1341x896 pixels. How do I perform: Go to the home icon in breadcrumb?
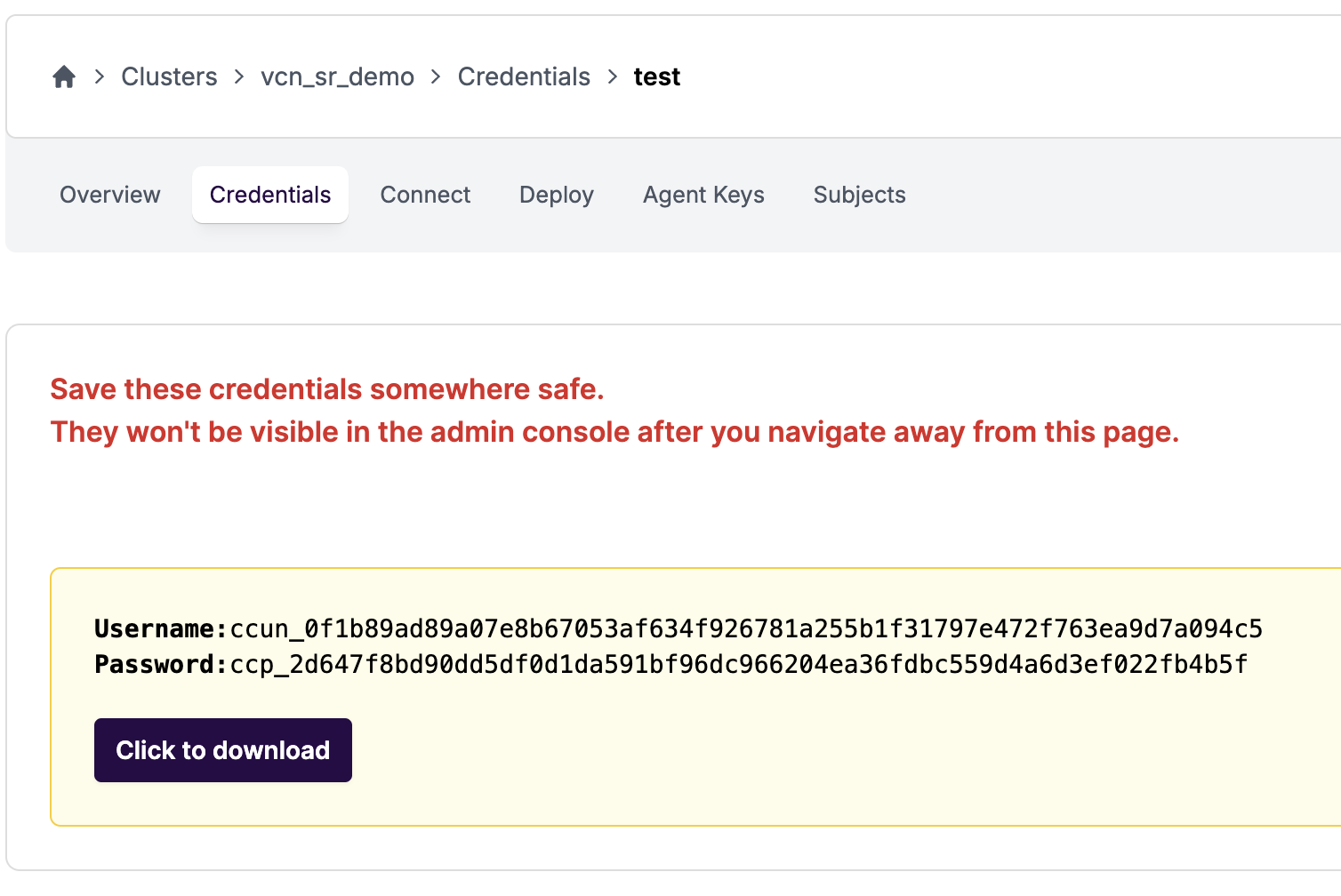[x=64, y=77]
